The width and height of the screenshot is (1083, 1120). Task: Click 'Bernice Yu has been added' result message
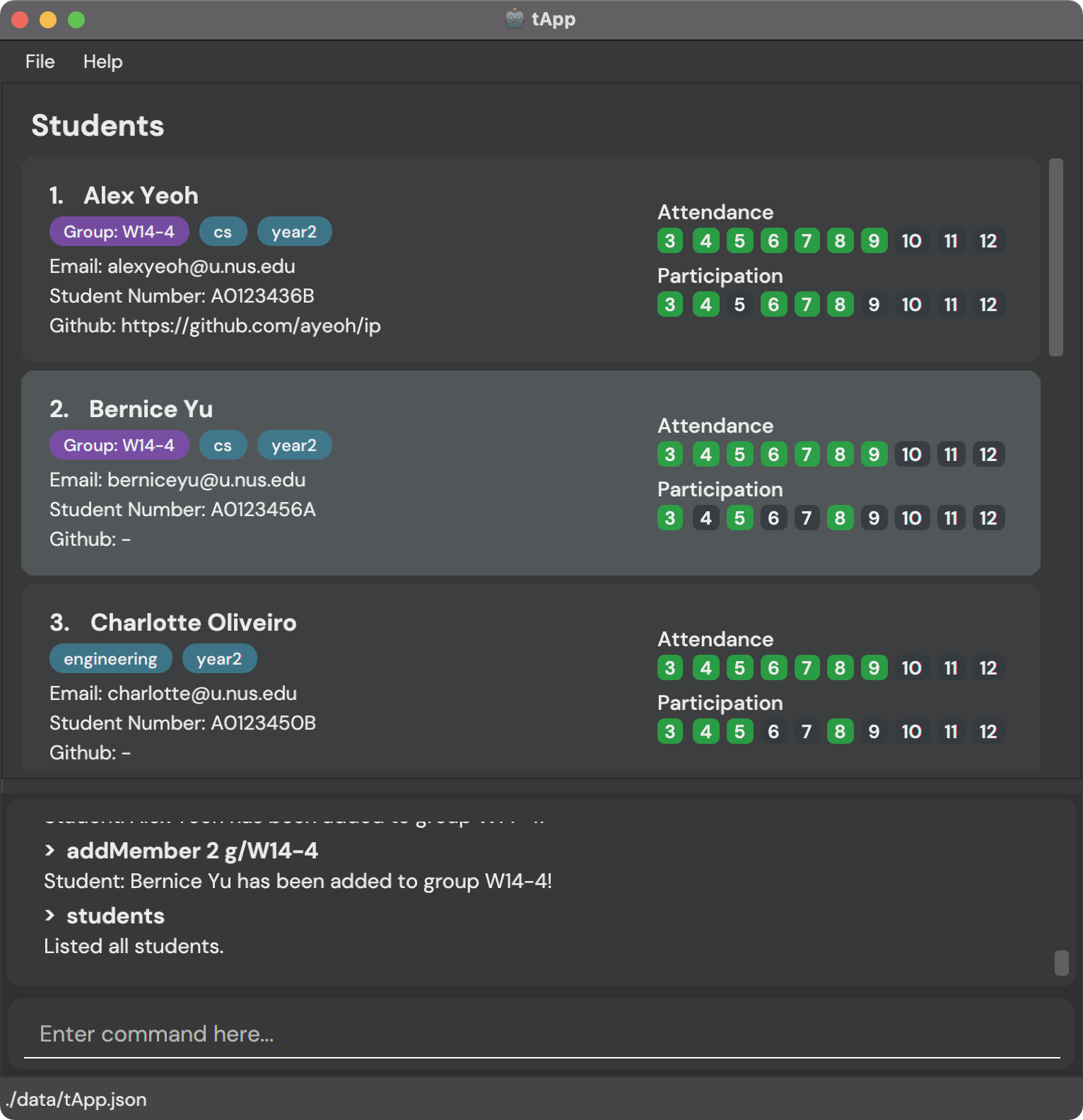[x=298, y=881]
